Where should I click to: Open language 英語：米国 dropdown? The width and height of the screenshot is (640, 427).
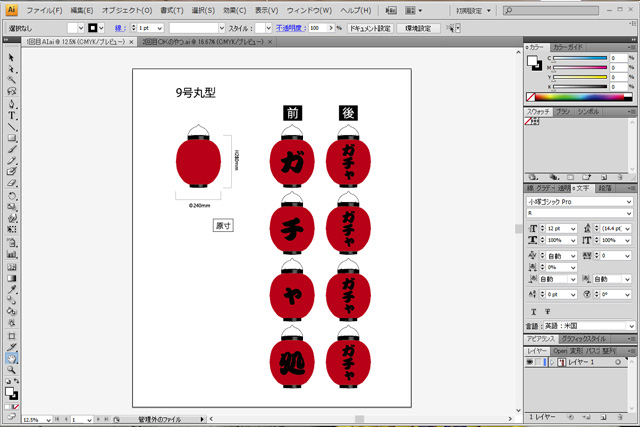pyautogui.click(x=631, y=326)
